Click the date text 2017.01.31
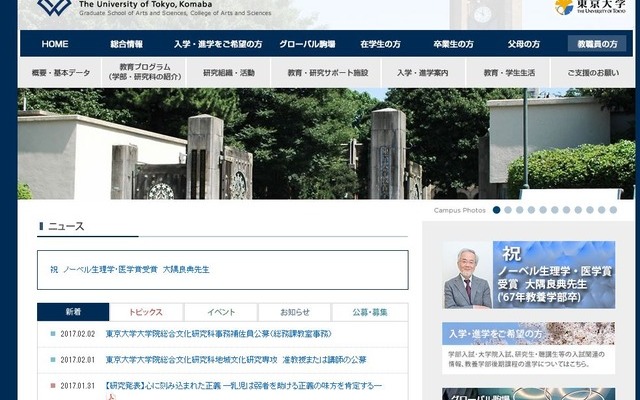 pos(78,386)
